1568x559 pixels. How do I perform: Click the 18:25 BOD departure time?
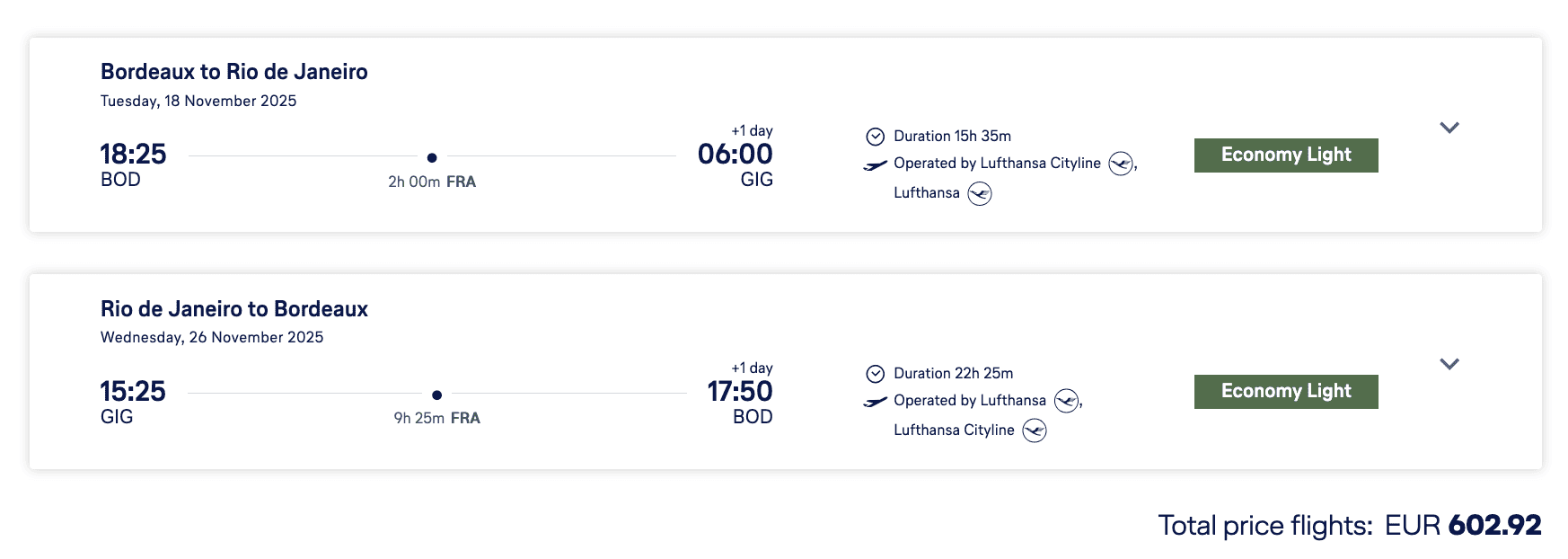pyautogui.click(x=133, y=155)
